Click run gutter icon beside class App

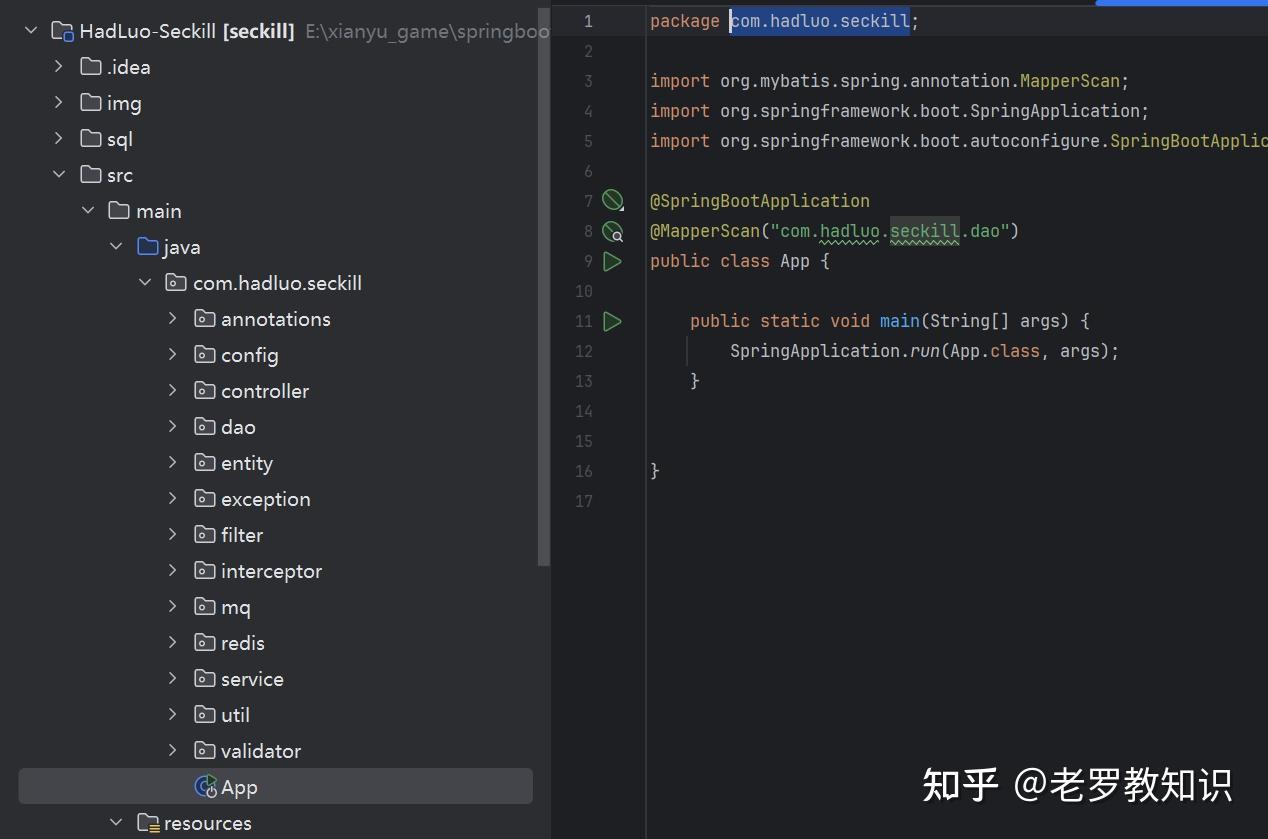(x=612, y=262)
